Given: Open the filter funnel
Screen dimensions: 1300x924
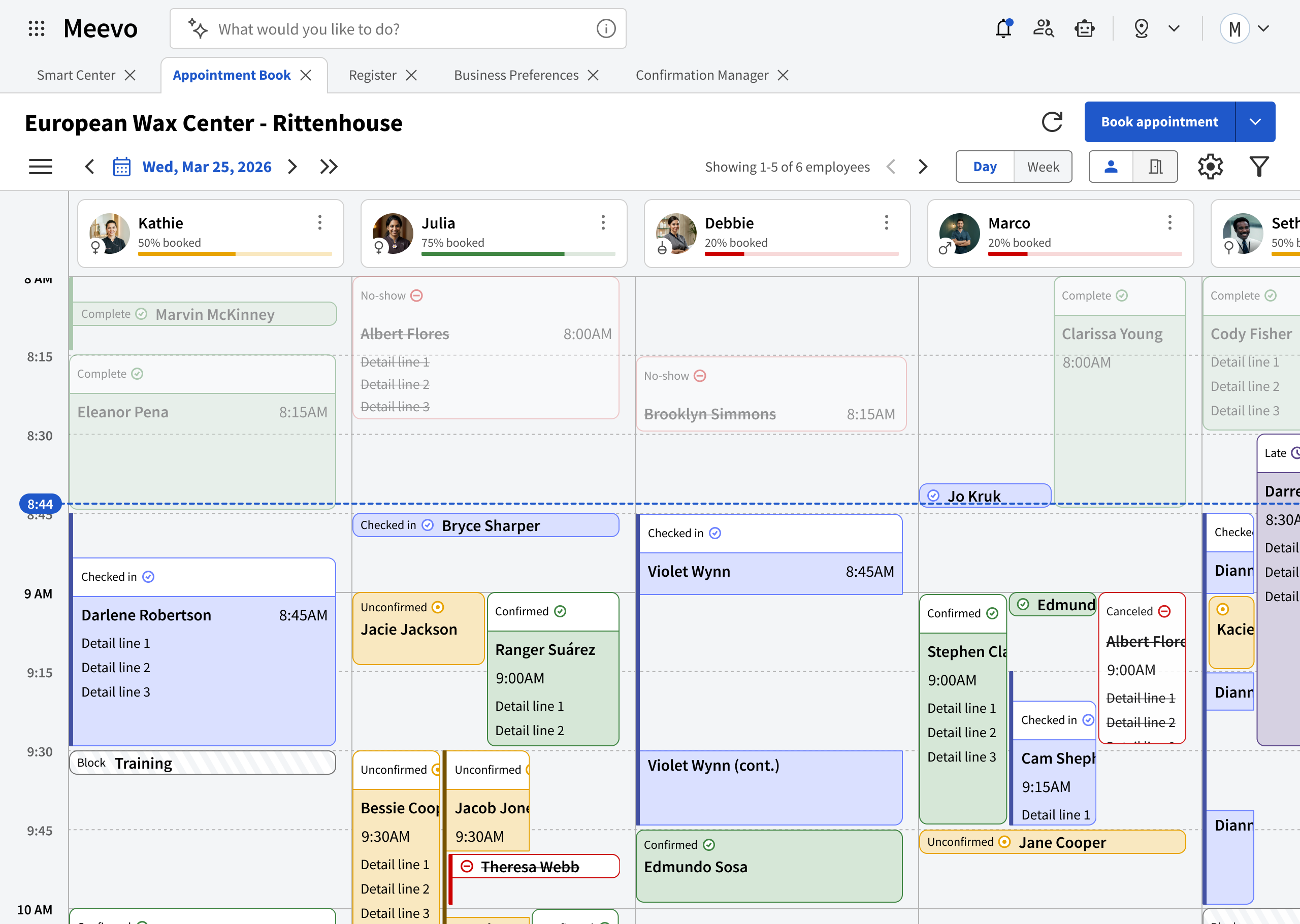Looking at the screenshot, I should [1259, 167].
